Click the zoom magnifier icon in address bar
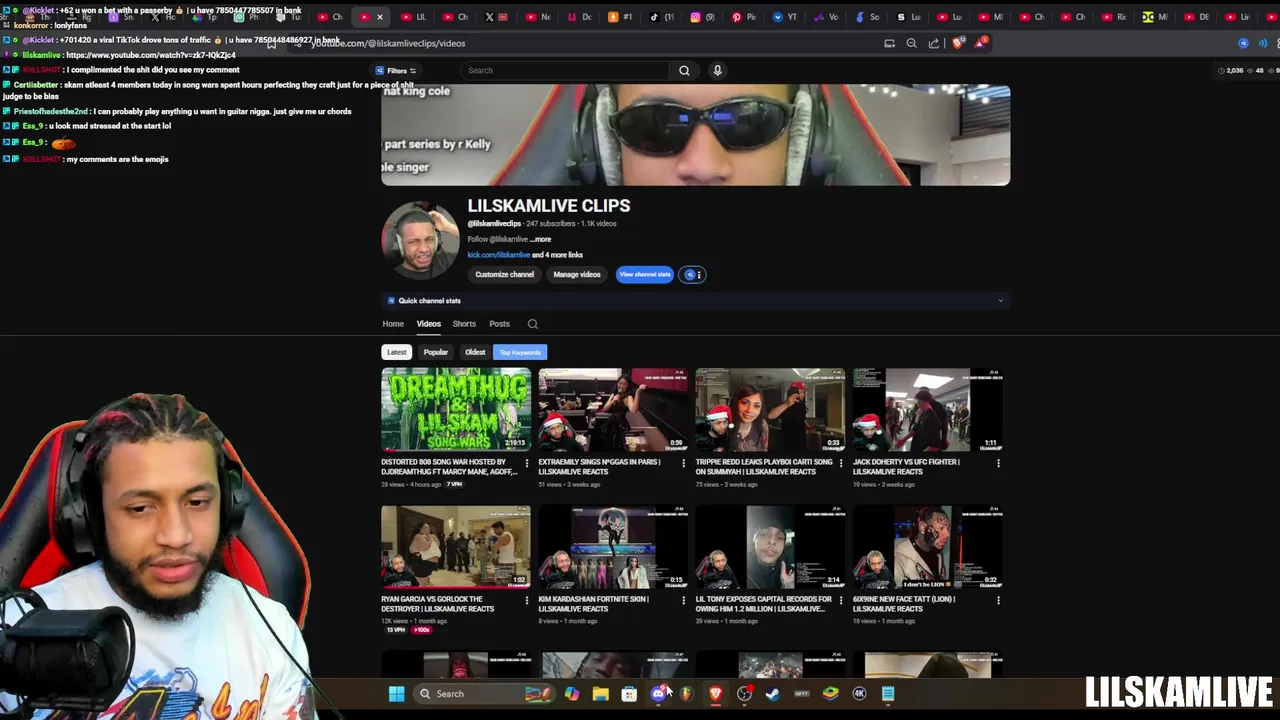Screen dimensions: 1280x720 pyautogui.click(x=911, y=43)
